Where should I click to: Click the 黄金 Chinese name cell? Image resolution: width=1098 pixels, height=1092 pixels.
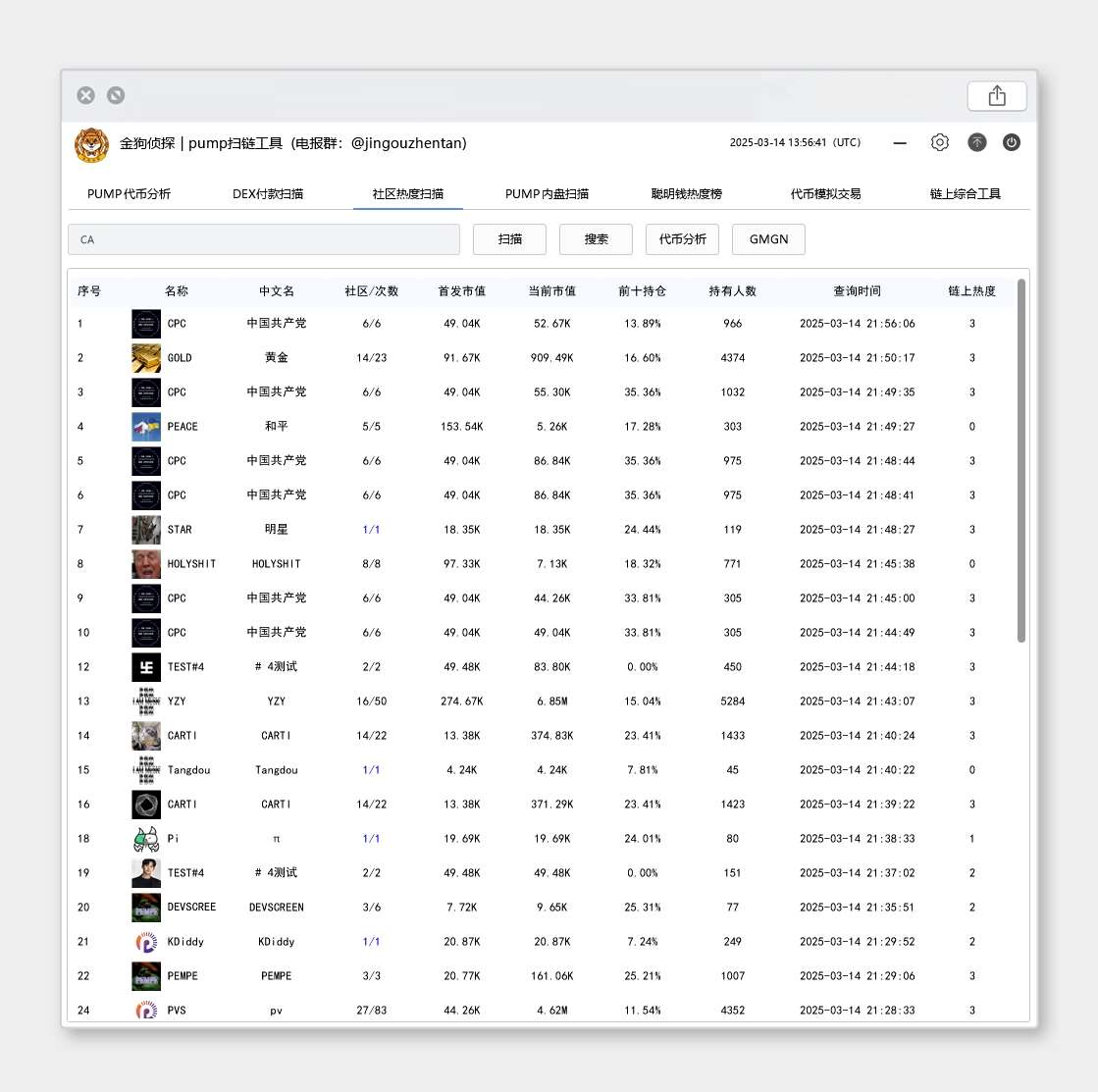pos(277,358)
